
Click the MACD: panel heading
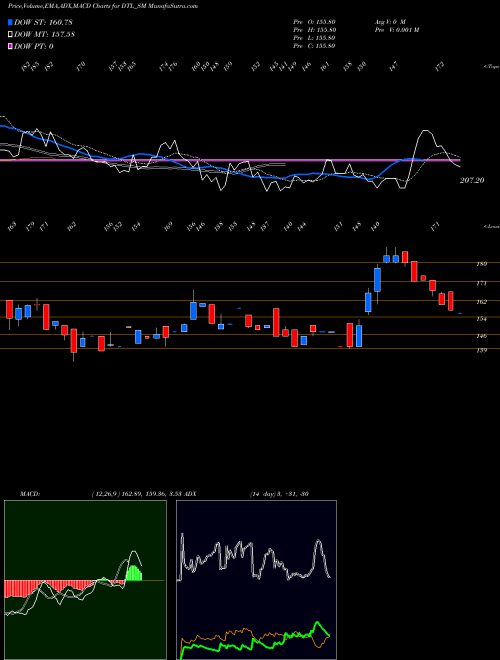[30, 494]
